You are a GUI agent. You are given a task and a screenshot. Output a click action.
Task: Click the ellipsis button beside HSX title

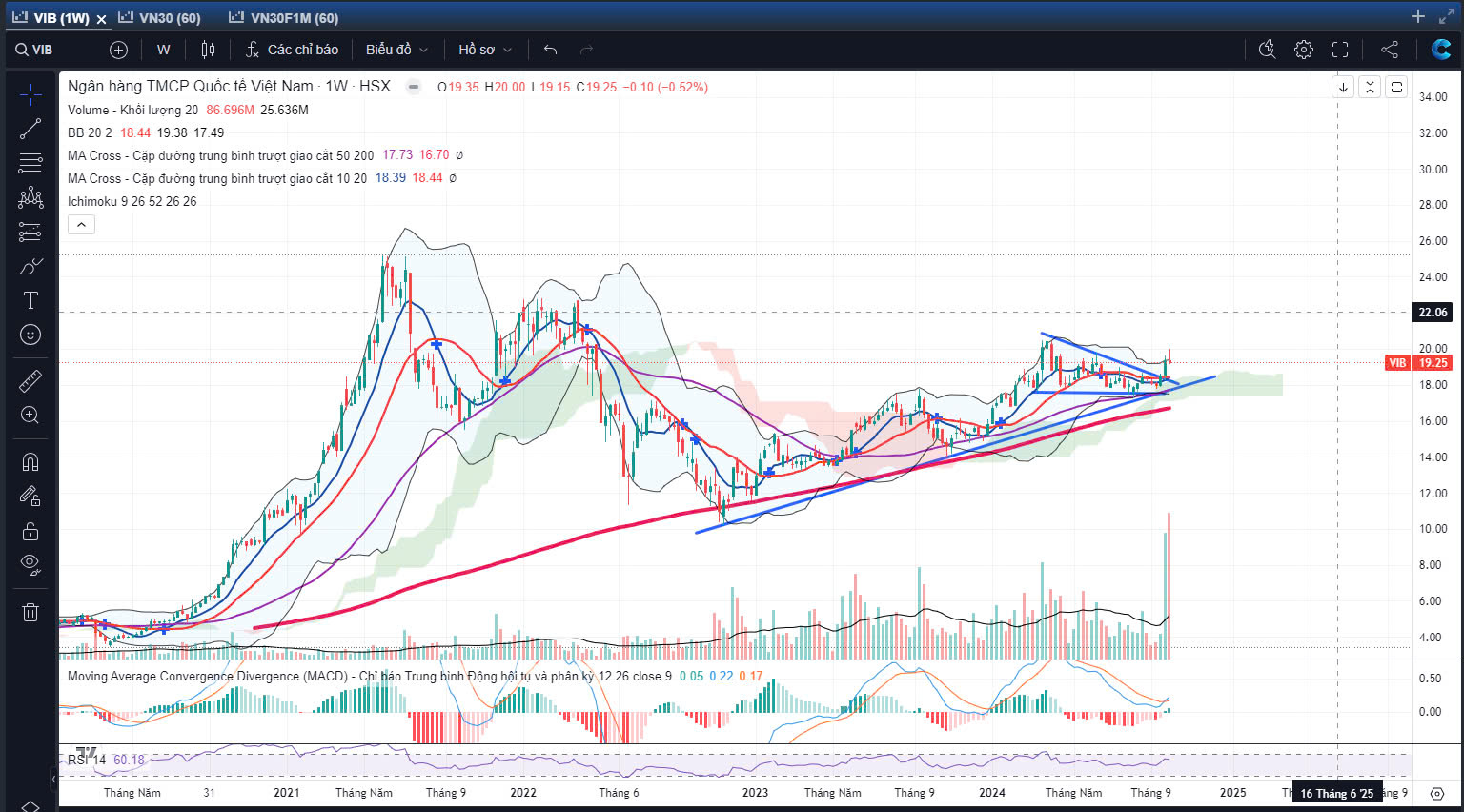point(414,87)
